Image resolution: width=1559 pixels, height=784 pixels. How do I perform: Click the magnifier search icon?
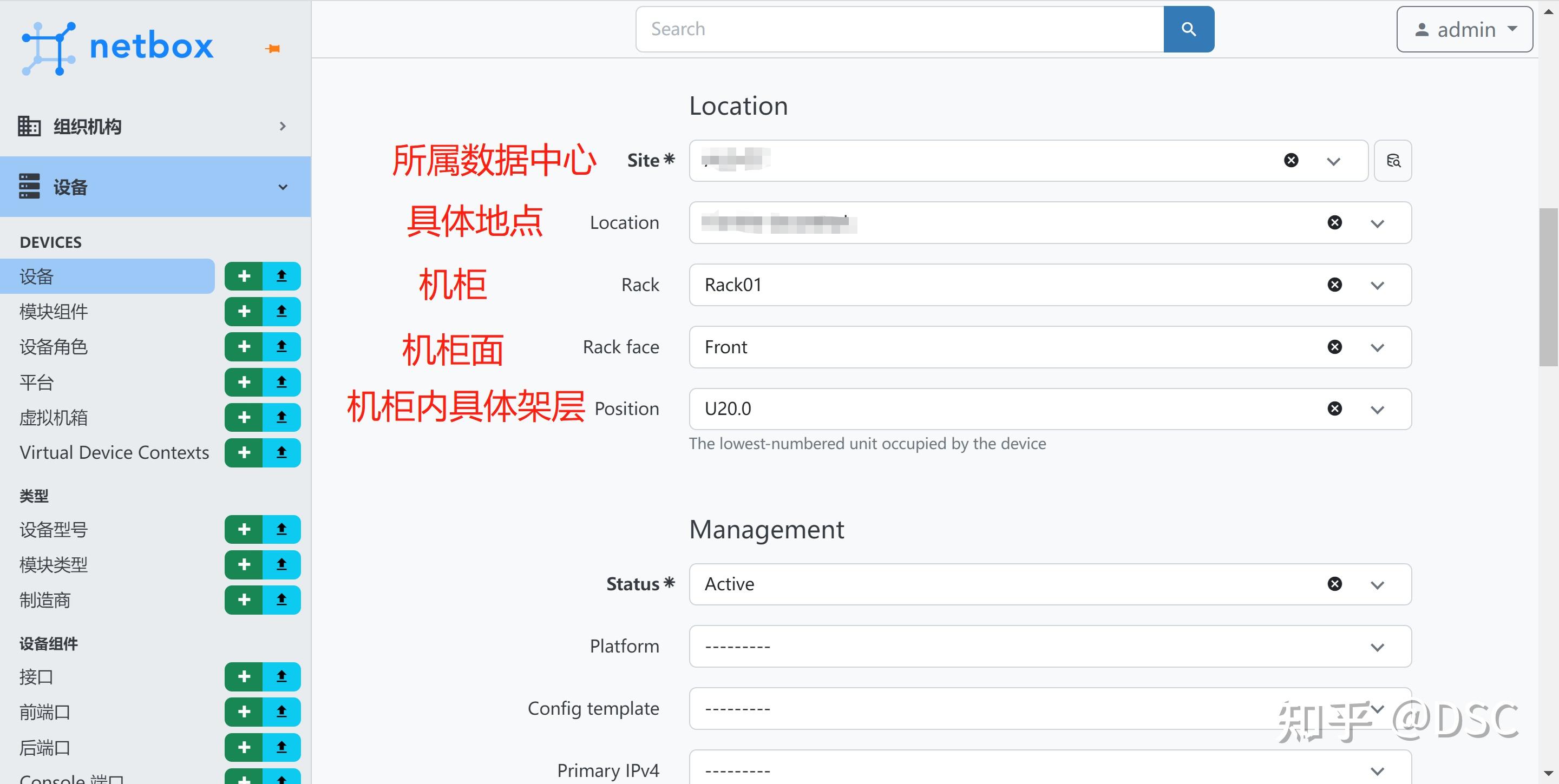click(1188, 29)
